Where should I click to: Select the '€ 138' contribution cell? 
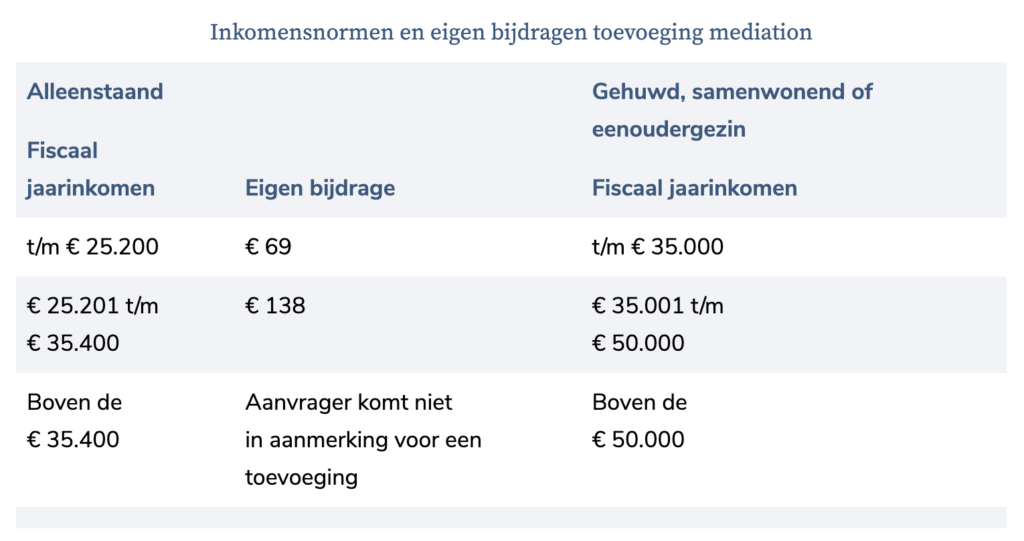click(275, 306)
